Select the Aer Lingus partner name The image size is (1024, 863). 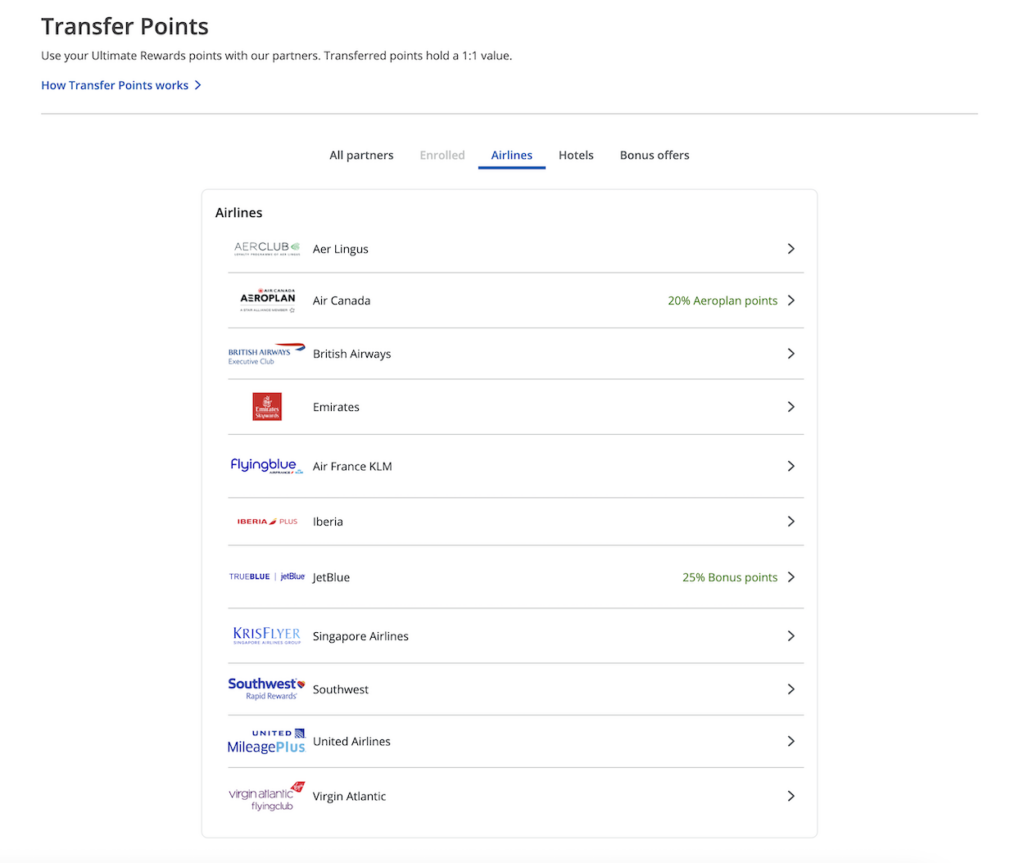340,249
